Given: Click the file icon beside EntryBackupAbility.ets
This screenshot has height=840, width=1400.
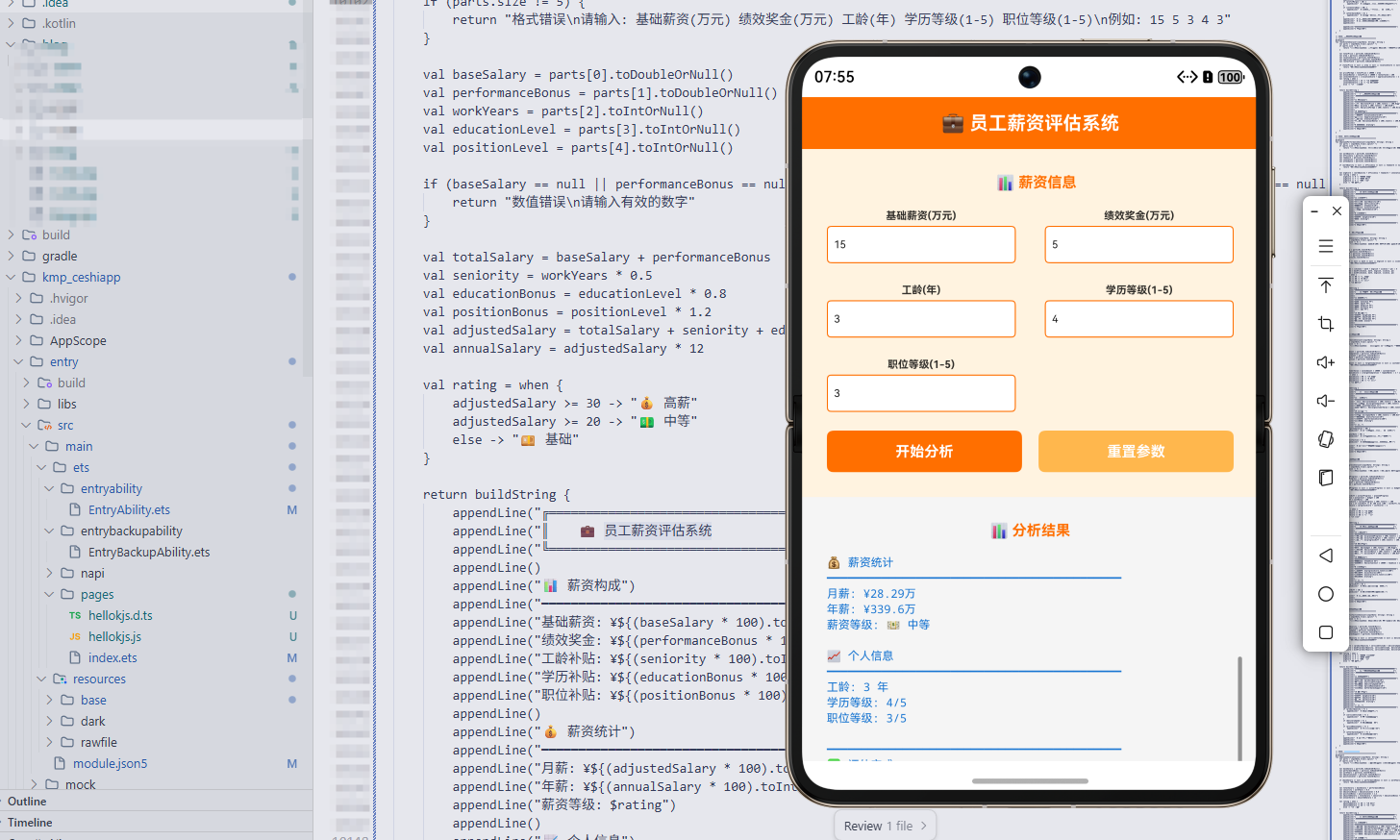Looking at the screenshot, I should (75, 552).
